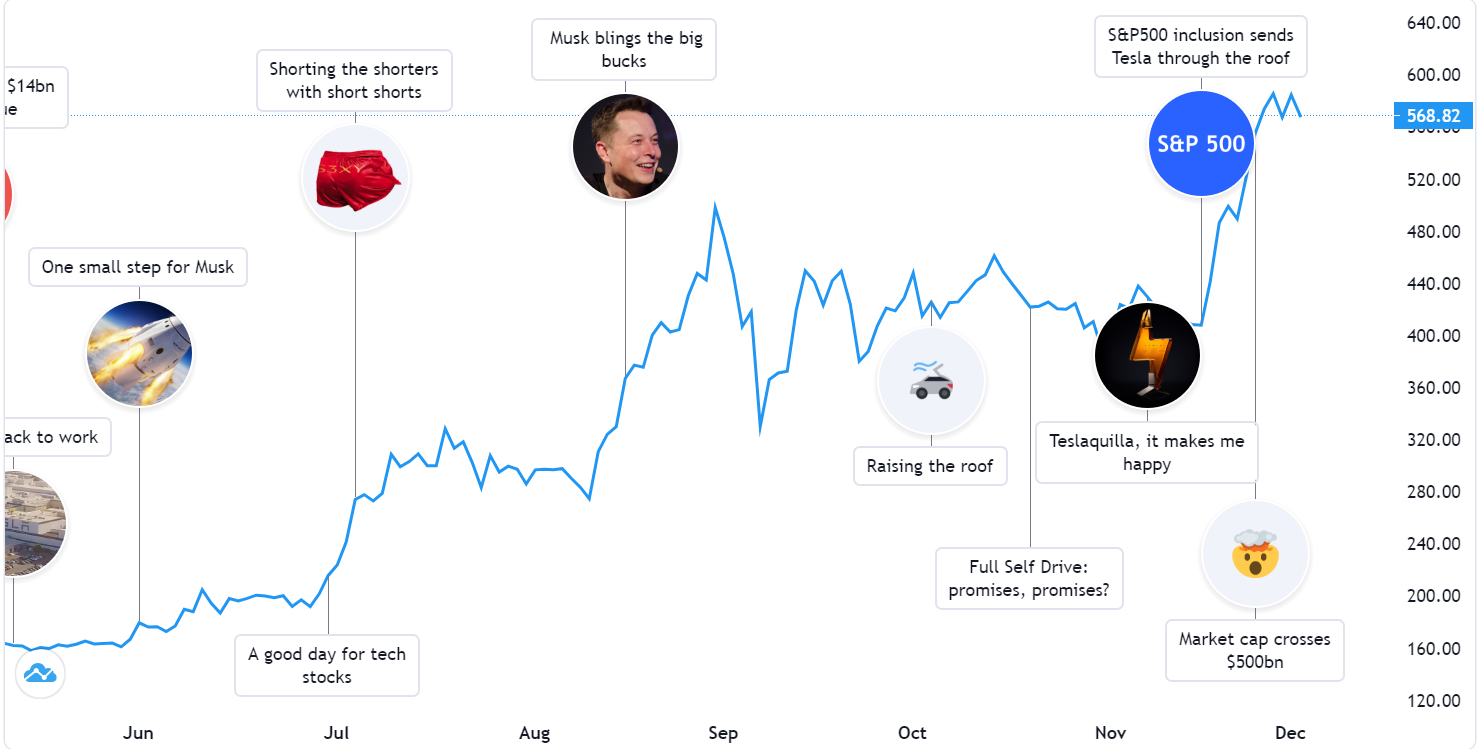The width and height of the screenshot is (1479, 749).
Task: Click 'Full Self Drive: promises, promises?' label
Action: pyautogui.click(x=1029, y=578)
